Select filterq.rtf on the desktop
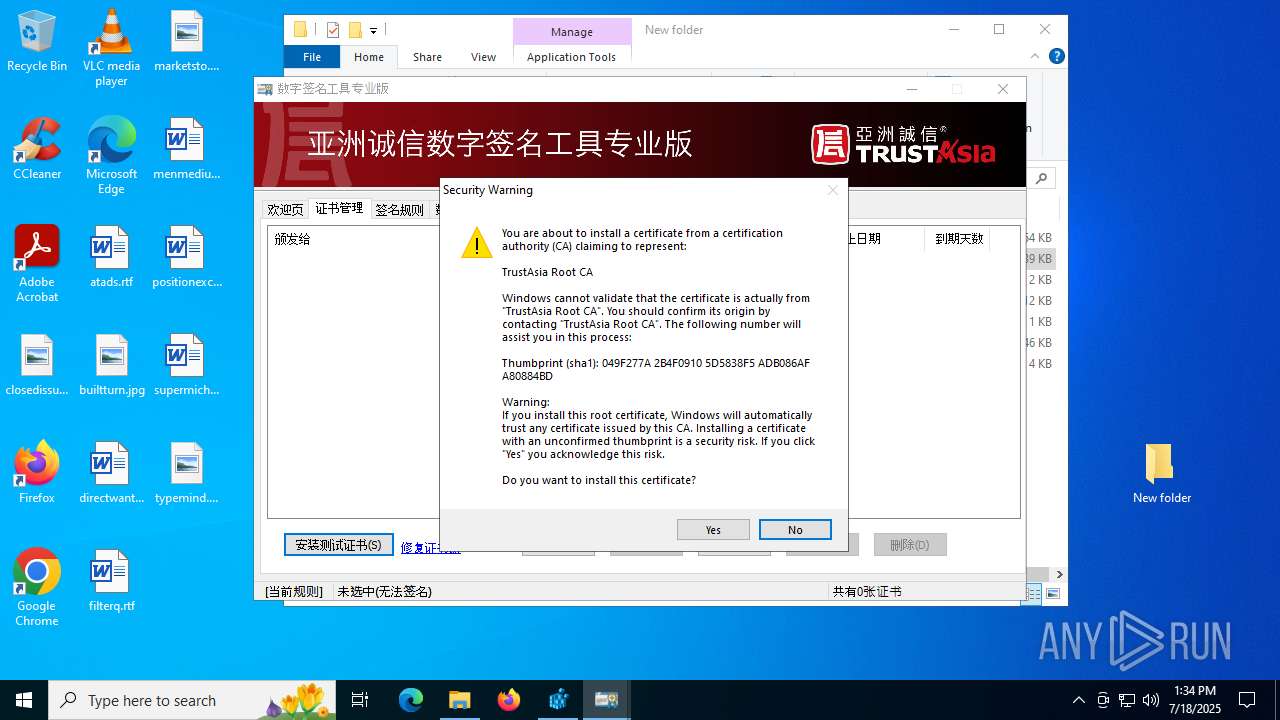This screenshot has width=1280, height=720. pos(111,580)
